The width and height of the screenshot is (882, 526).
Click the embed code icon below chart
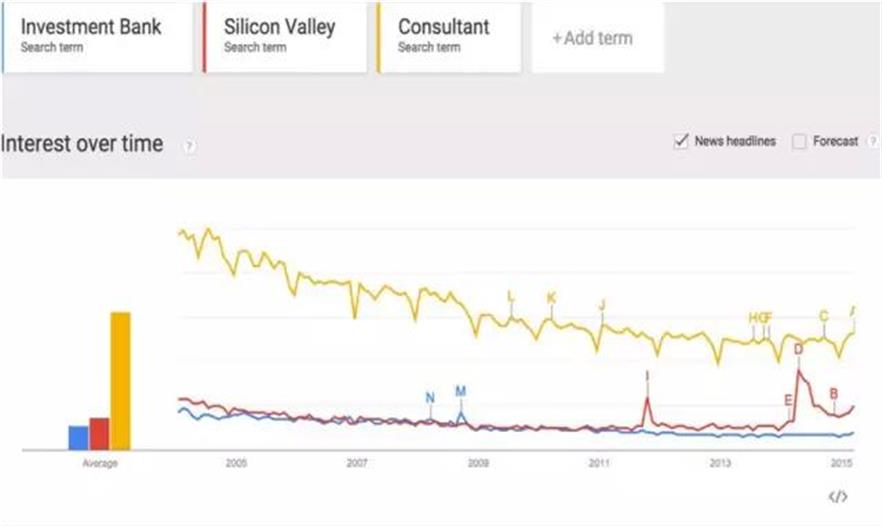pos(838,496)
